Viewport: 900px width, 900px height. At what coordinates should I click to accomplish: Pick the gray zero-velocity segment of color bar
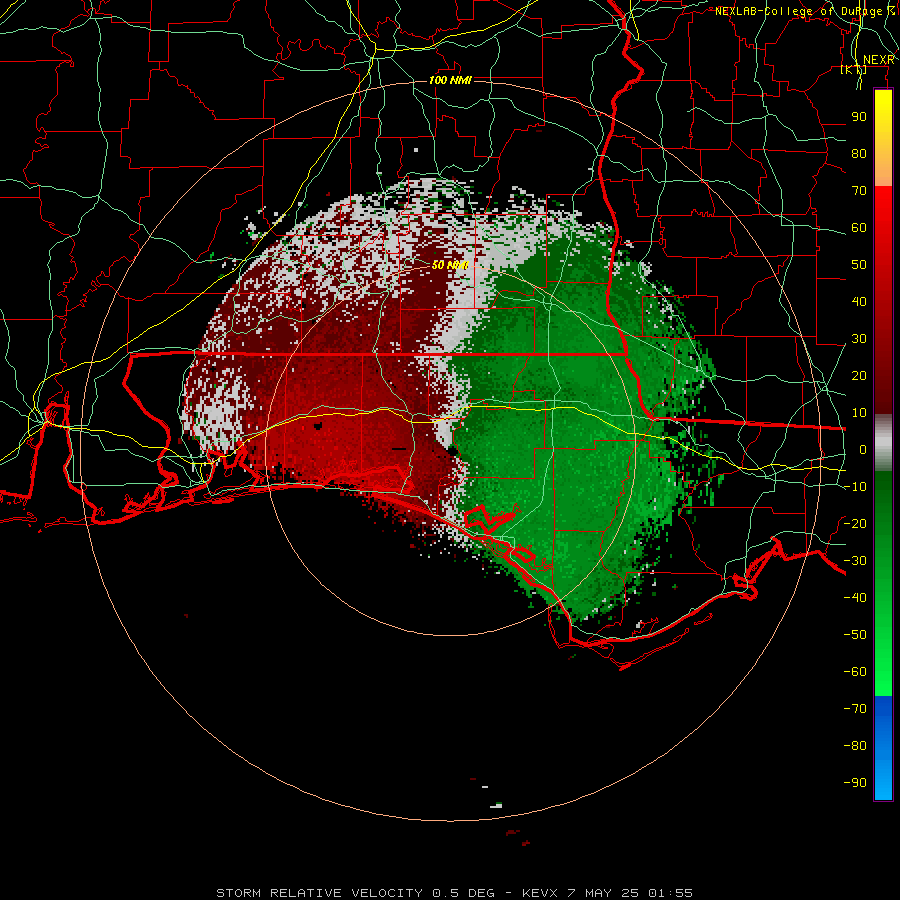[x=883, y=443]
